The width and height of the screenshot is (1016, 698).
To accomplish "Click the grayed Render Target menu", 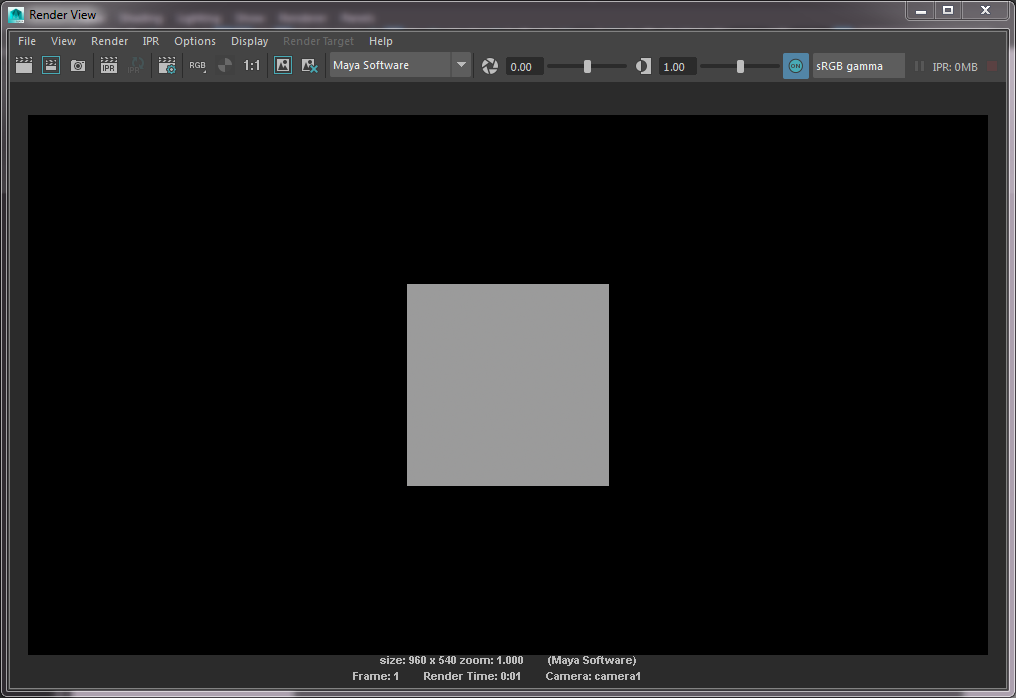I will 319,41.
